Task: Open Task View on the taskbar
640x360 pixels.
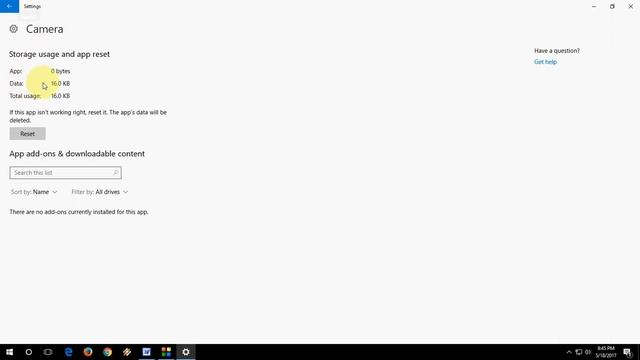Action: coord(48,352)
